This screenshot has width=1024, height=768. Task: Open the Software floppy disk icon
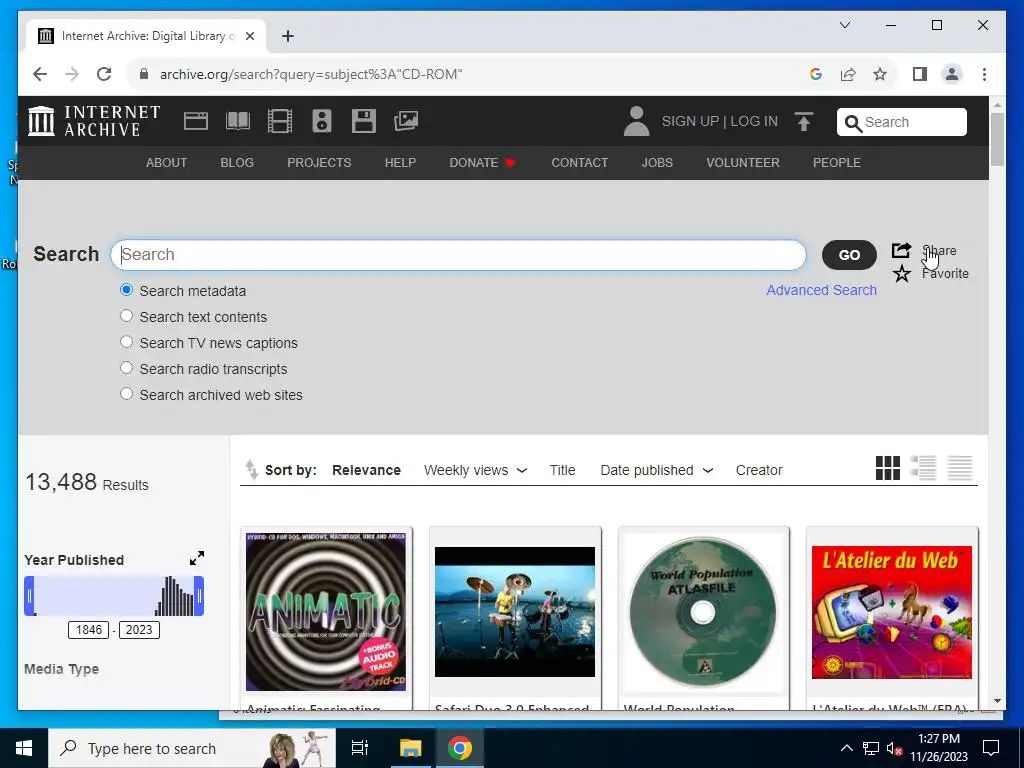[x=364, y=121]
